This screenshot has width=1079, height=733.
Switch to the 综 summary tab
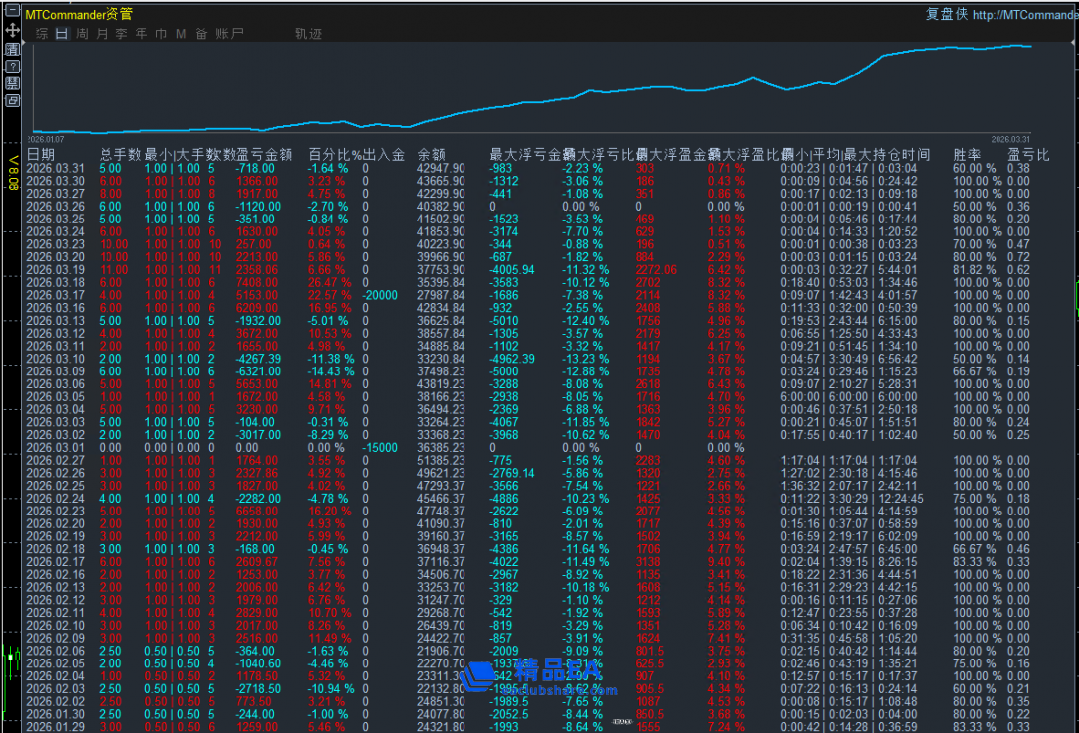click(42, 34)
